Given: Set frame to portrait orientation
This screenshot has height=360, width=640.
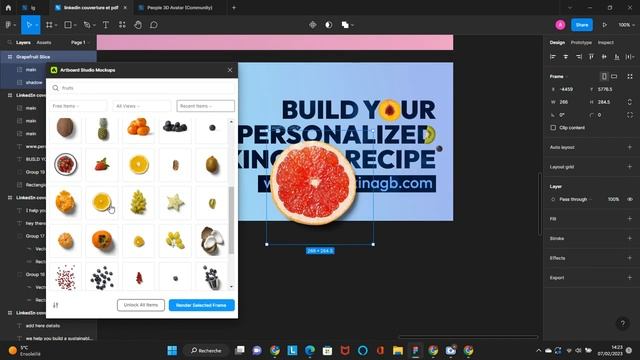Looking at the screenshot, I should pyautogui.click(x=604, y=76).
